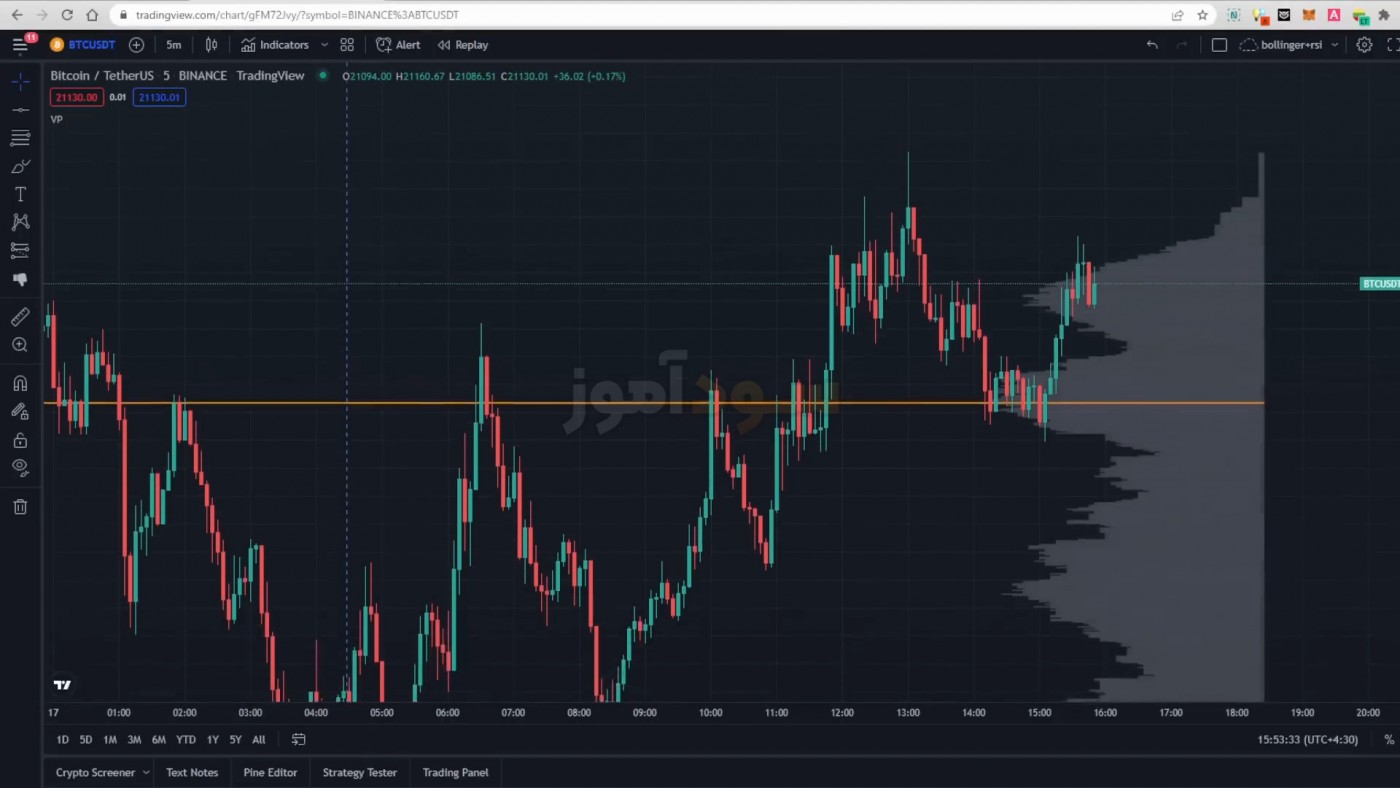This screenshot has width=1400, height=788.
Task: Open the select layout square icon
Action: [1219, 45]
